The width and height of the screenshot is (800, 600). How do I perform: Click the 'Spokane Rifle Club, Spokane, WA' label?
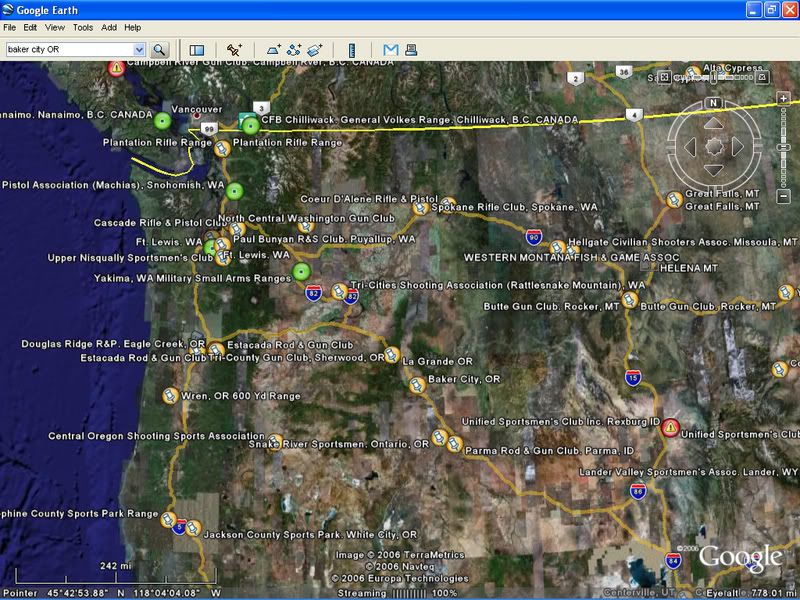(x=514, y=207)
